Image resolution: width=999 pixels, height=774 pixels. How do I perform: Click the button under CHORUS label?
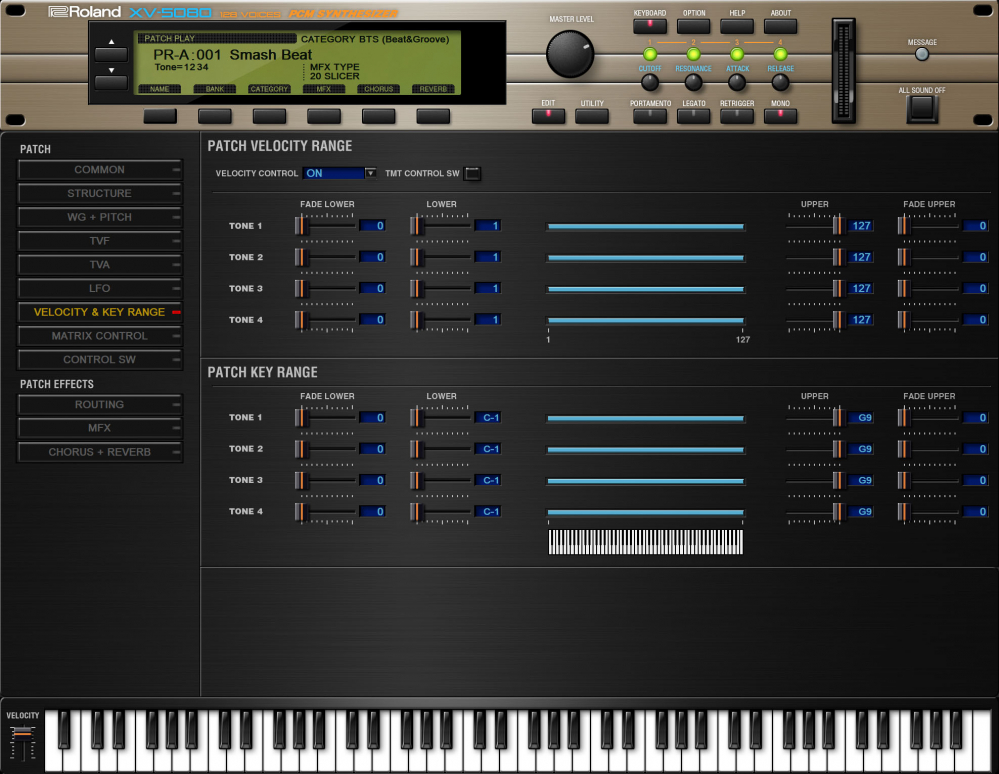tap(378, 116)
